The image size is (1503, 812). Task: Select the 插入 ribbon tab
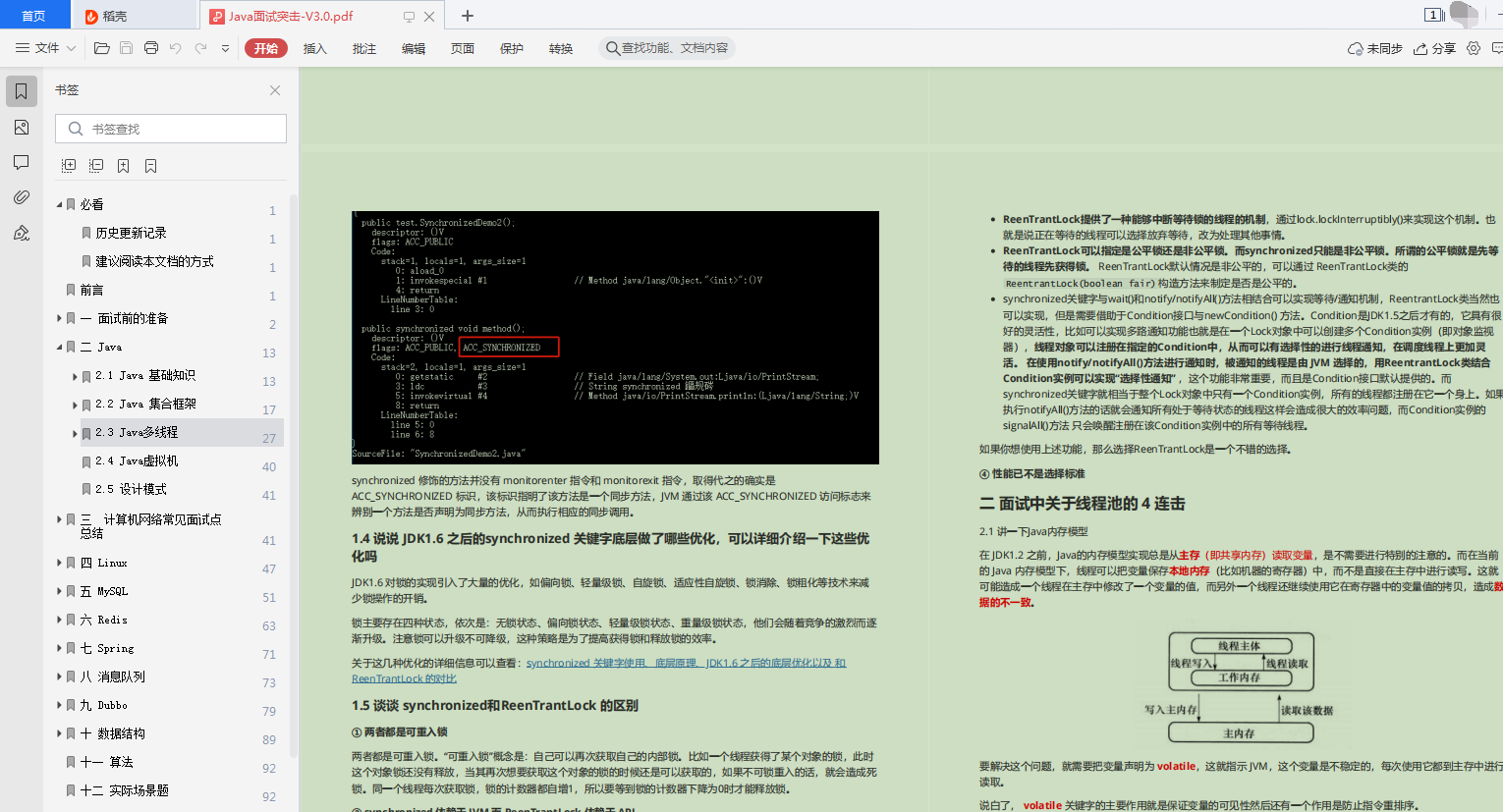click(x=315, y=48)
